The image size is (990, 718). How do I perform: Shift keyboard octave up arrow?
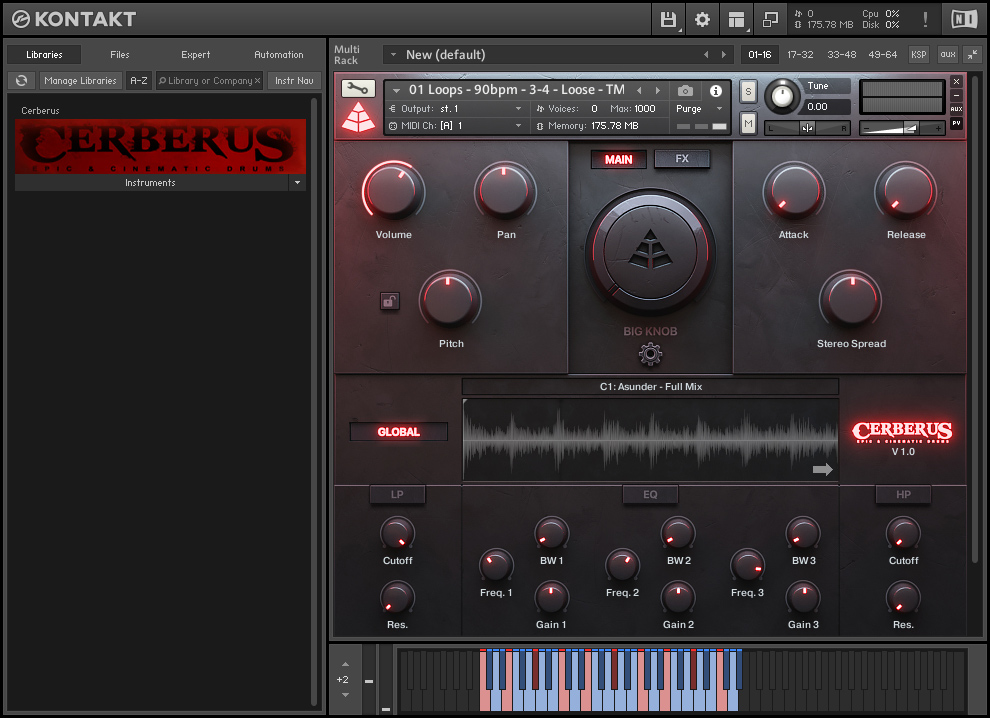click(x=345, y=664)
